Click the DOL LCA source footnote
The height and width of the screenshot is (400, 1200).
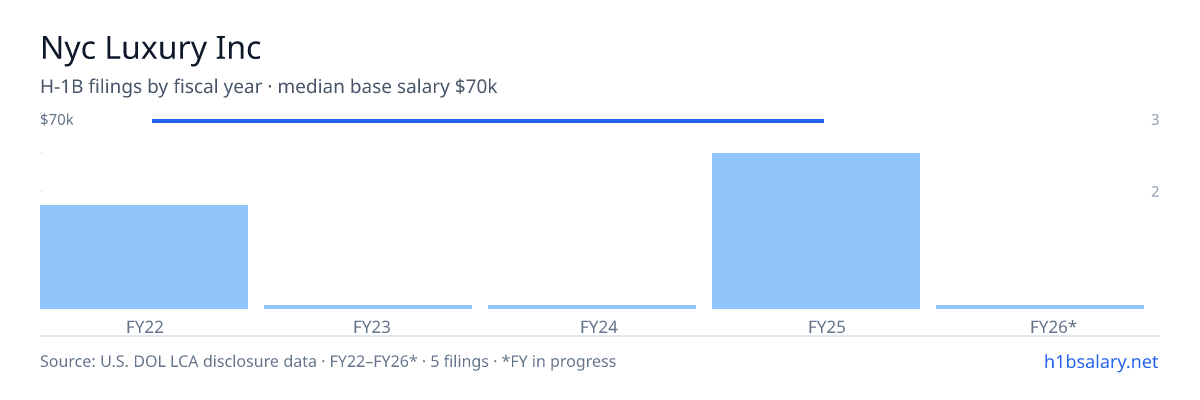click(x=328, y=361)
